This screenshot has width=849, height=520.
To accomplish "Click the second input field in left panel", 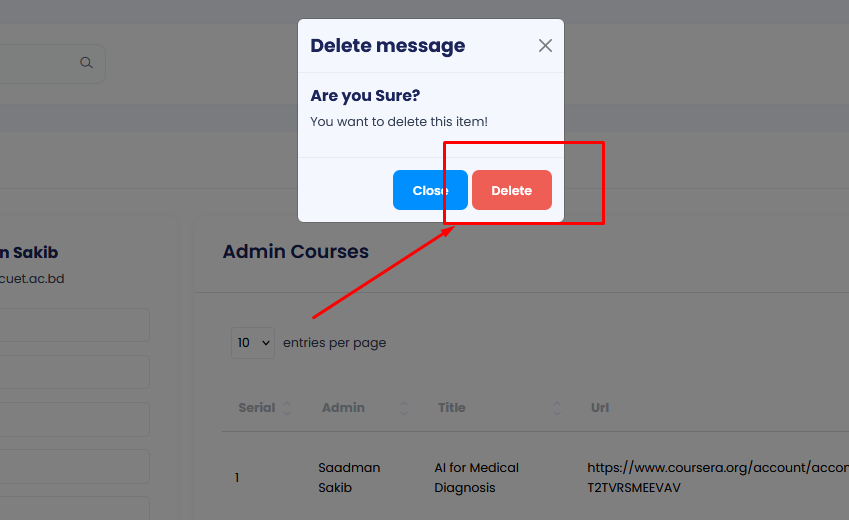I will click(75, 372).
